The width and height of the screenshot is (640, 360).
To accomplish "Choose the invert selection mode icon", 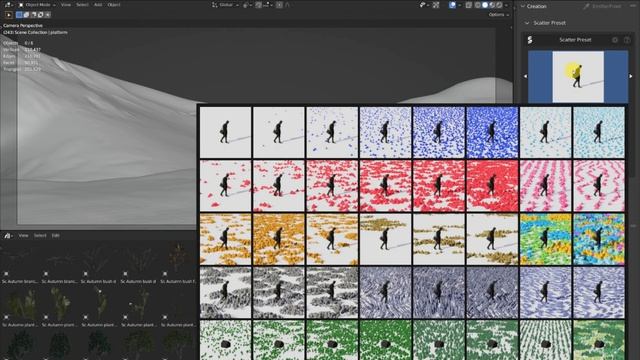I will 40,15.
